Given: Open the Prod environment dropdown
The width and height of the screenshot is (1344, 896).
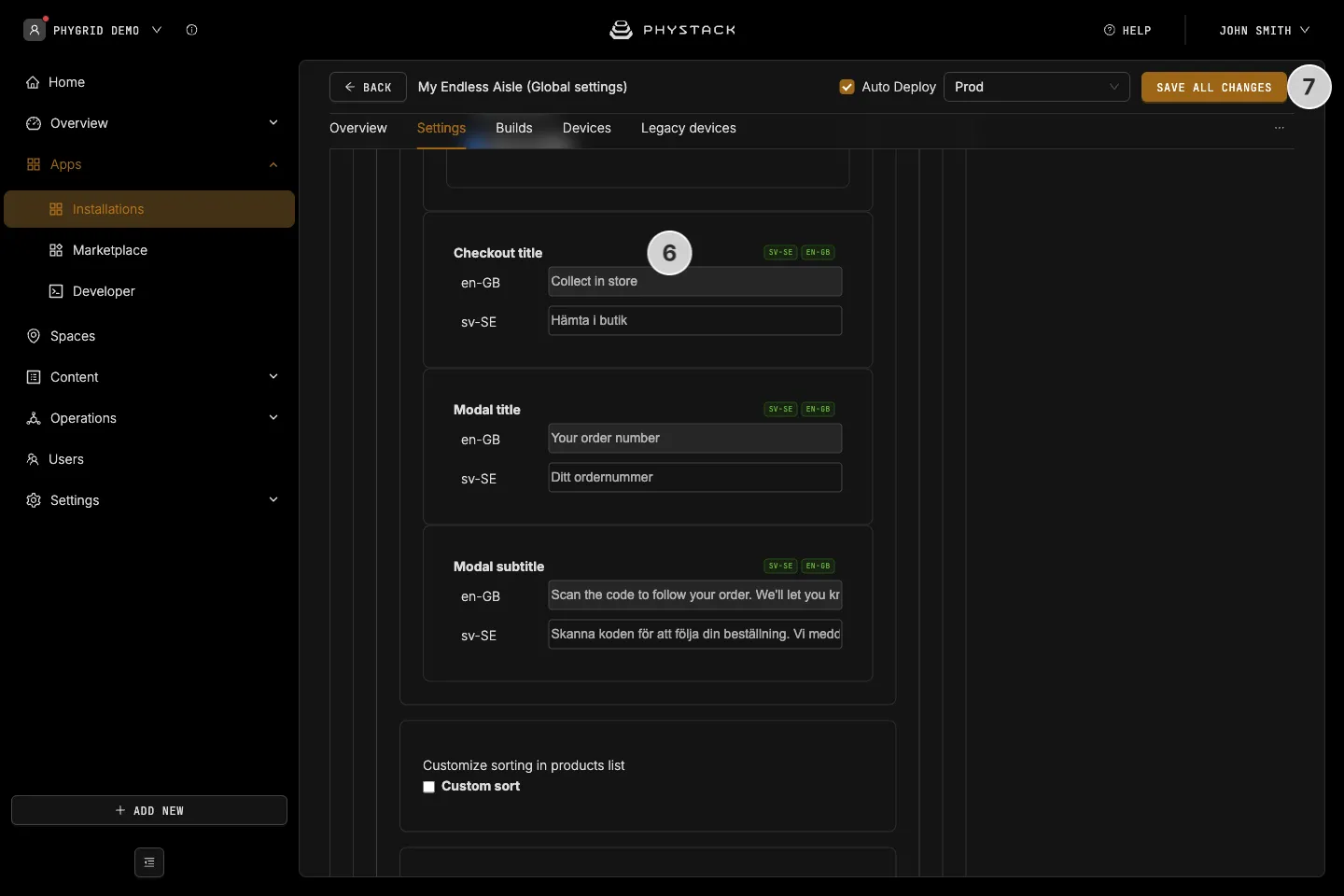Looking at the screenshot, I should tap(1037, 87).
